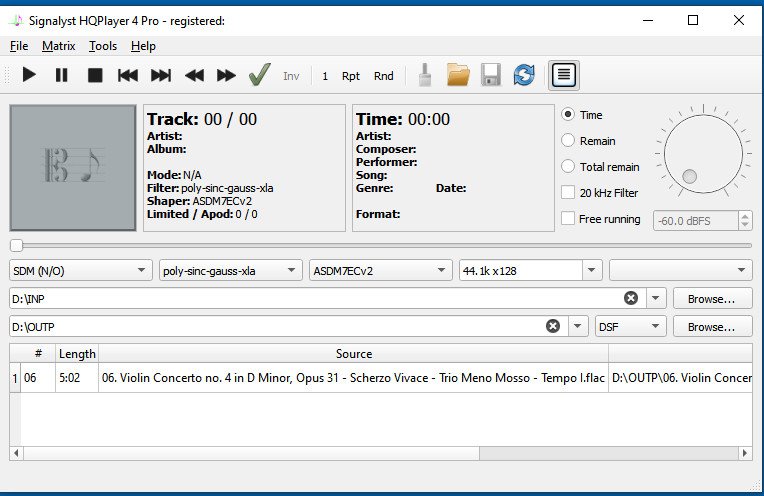Enable the Free running checkbox
764x496 pixels.
[568, 218]
